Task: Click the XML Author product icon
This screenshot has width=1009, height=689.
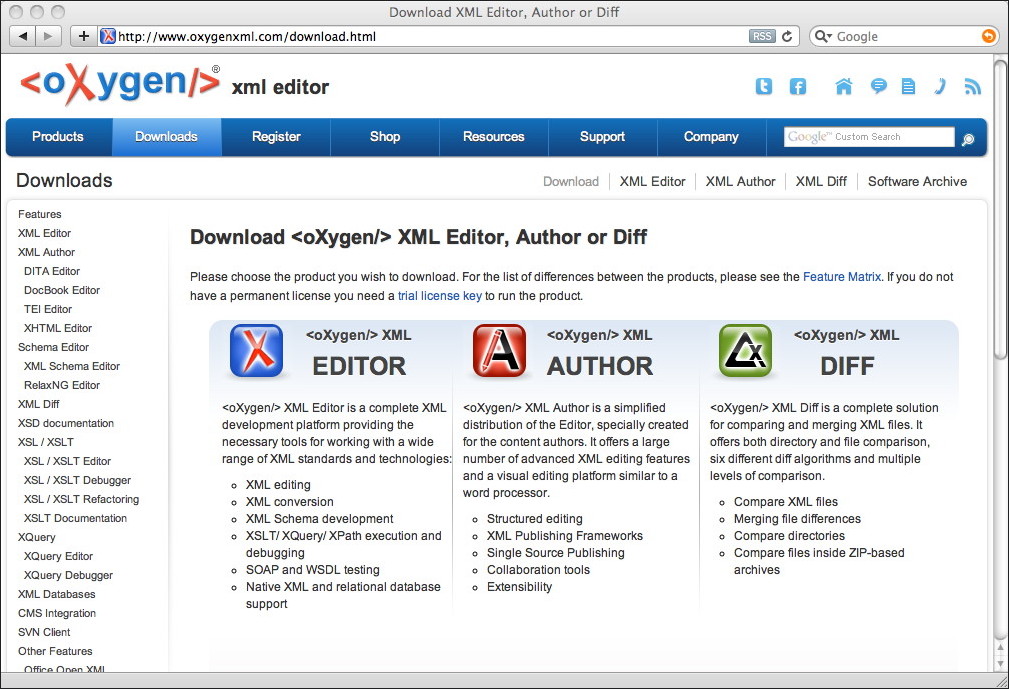Action: tap(499, 351)
